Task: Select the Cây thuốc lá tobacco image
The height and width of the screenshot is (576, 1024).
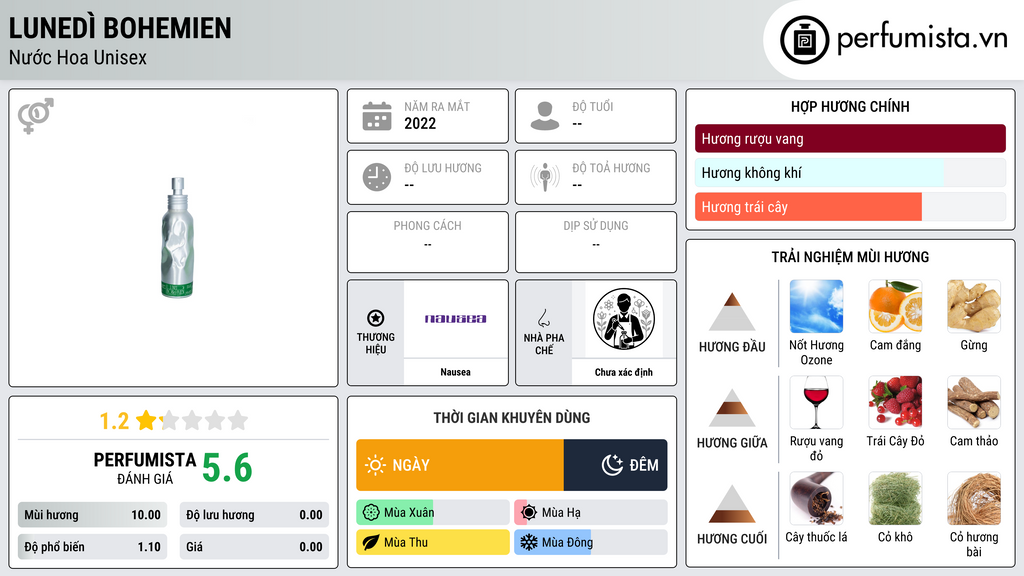Action: point(816,498)
